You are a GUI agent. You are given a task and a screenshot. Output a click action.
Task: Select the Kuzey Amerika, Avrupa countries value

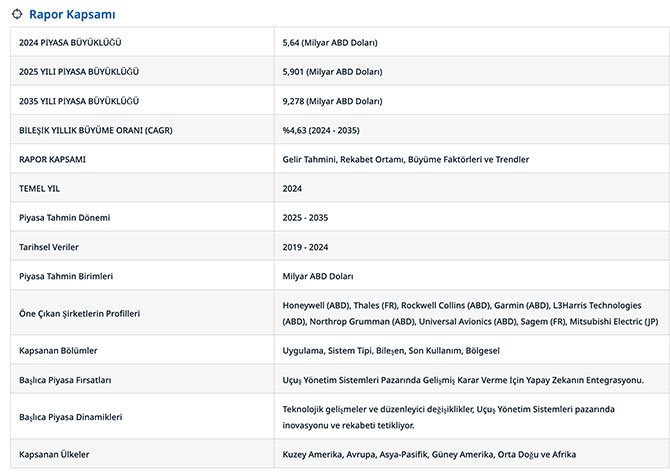(x=429, y=454)
